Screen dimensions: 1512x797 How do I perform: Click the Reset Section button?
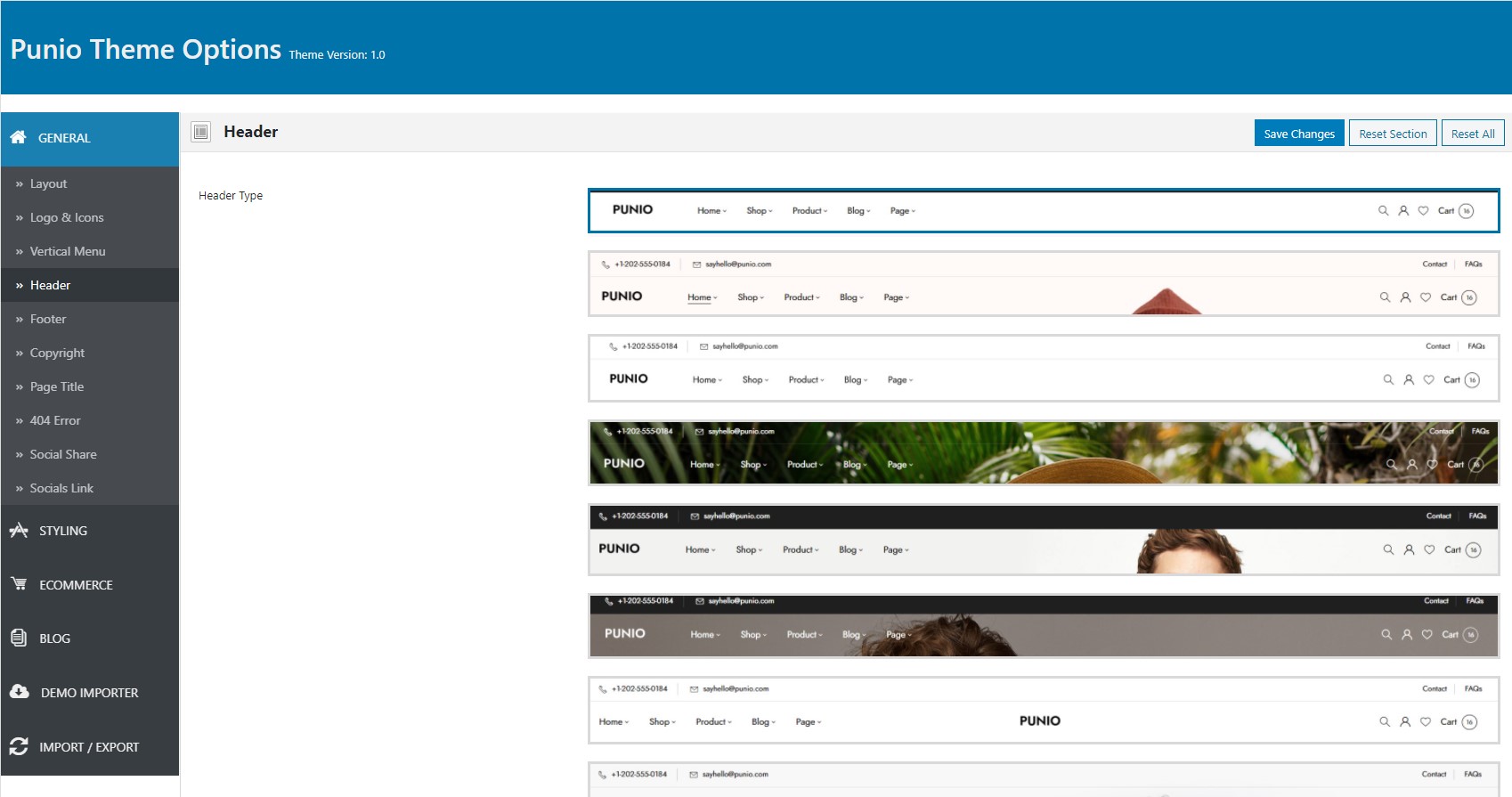pos(1393,134)
